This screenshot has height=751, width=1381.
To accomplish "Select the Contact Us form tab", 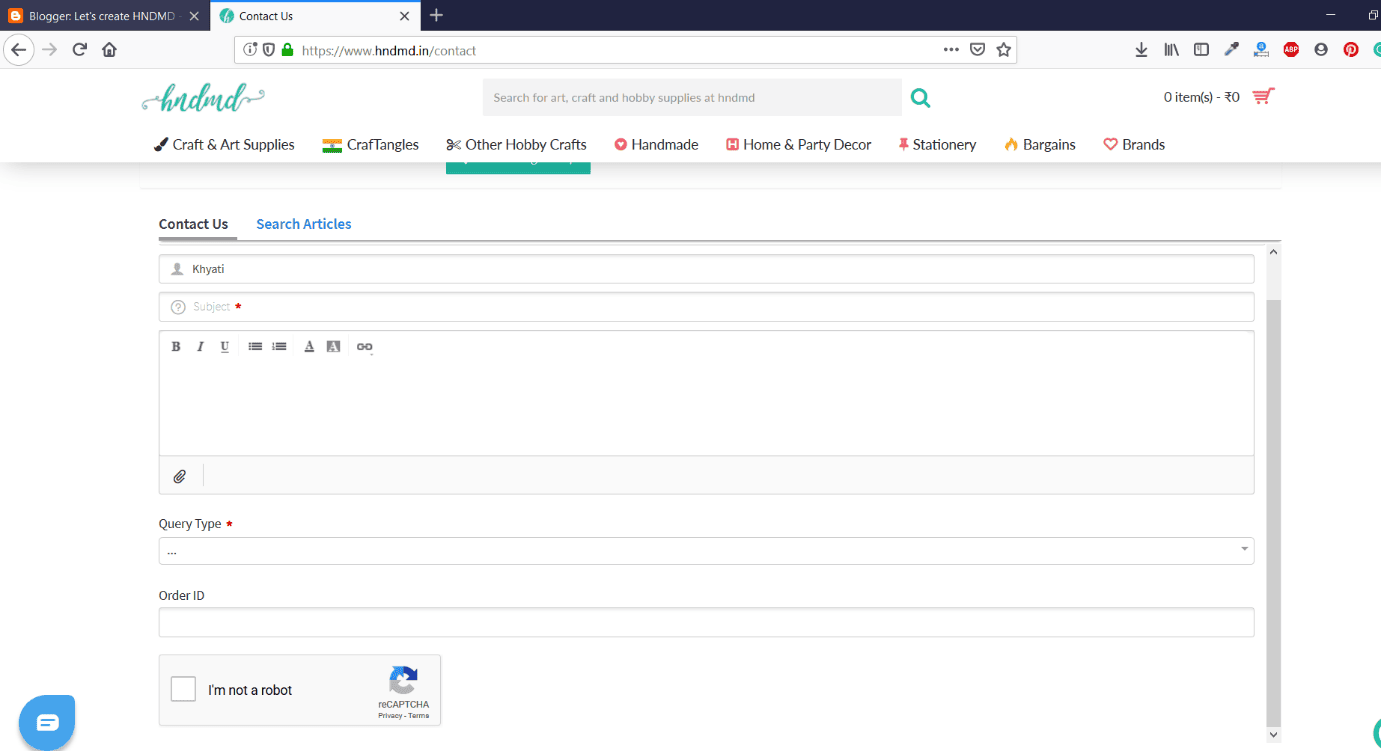I will pos(193,224).
